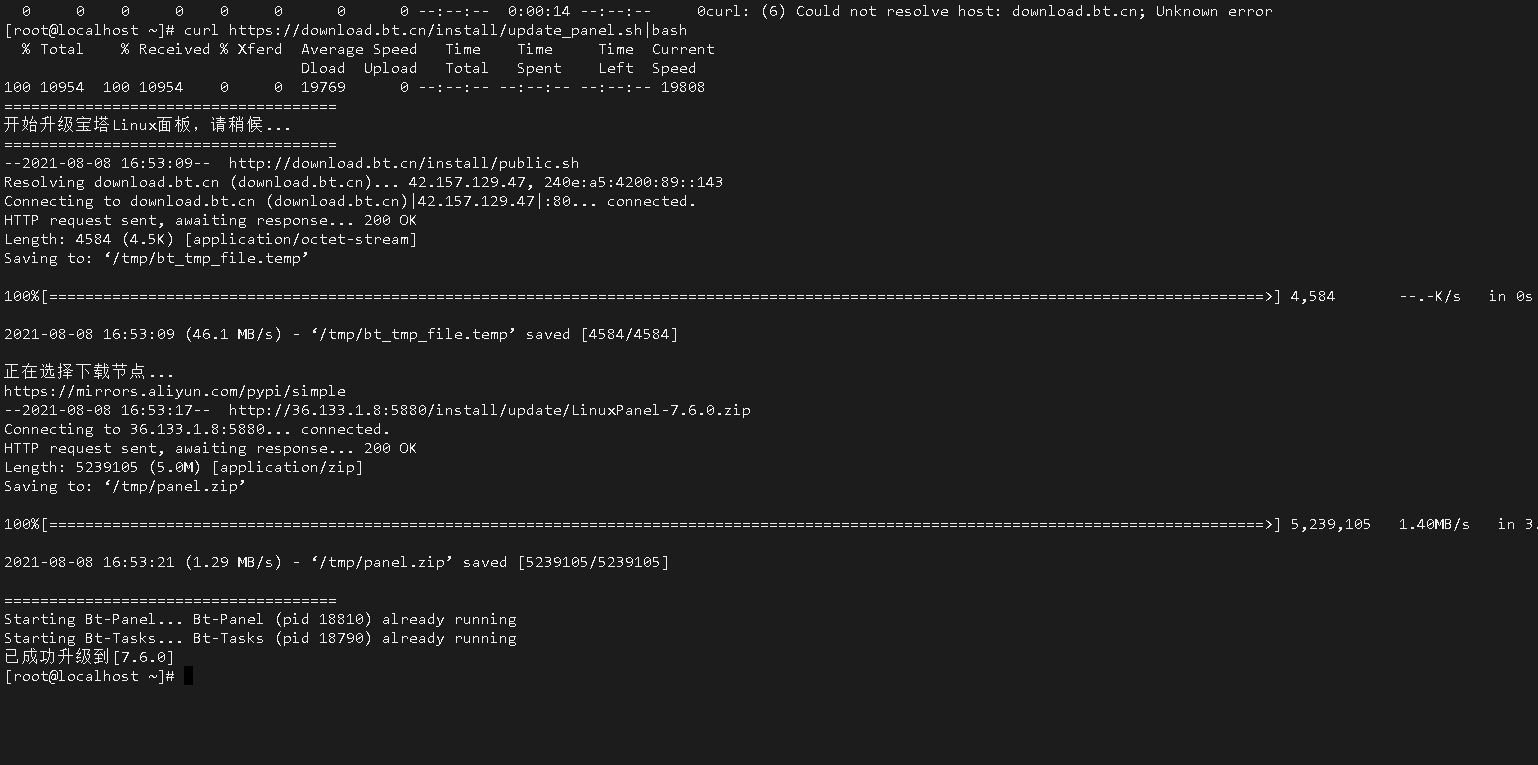This screenshot has height=765, width=1538.
Task: Click the 已成功升级到[7.6.0] message
Action: [x=89, y=657]
